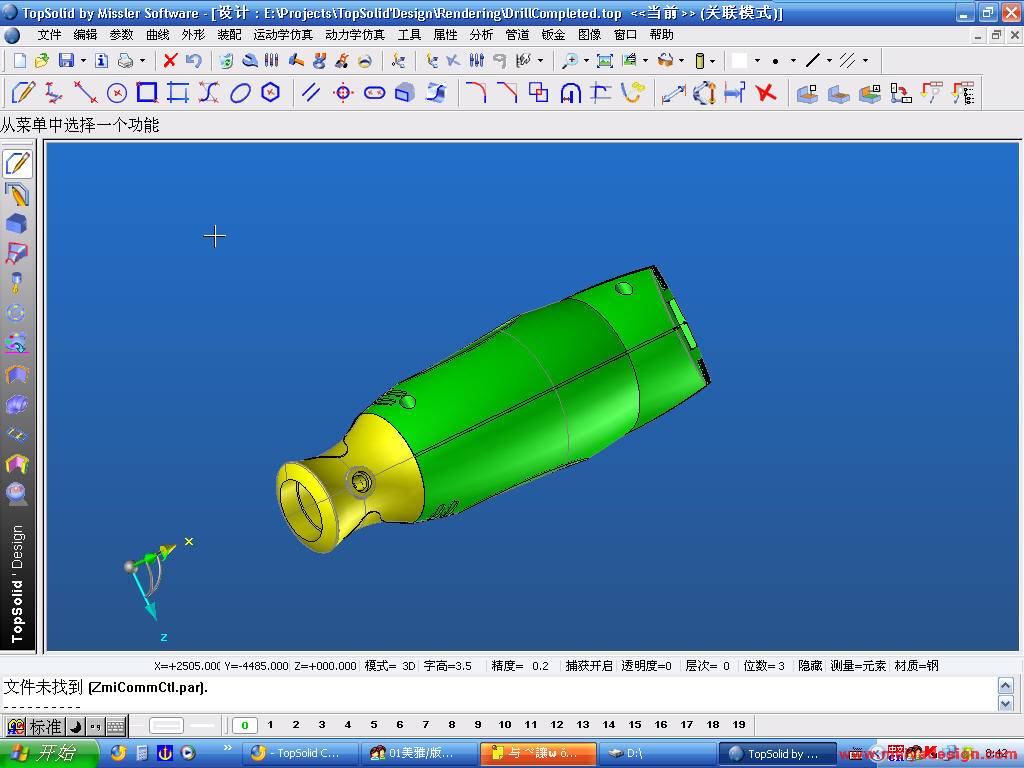Click the undo arrow icon
Screen dimensions: 1024x768
coord(194,61)
